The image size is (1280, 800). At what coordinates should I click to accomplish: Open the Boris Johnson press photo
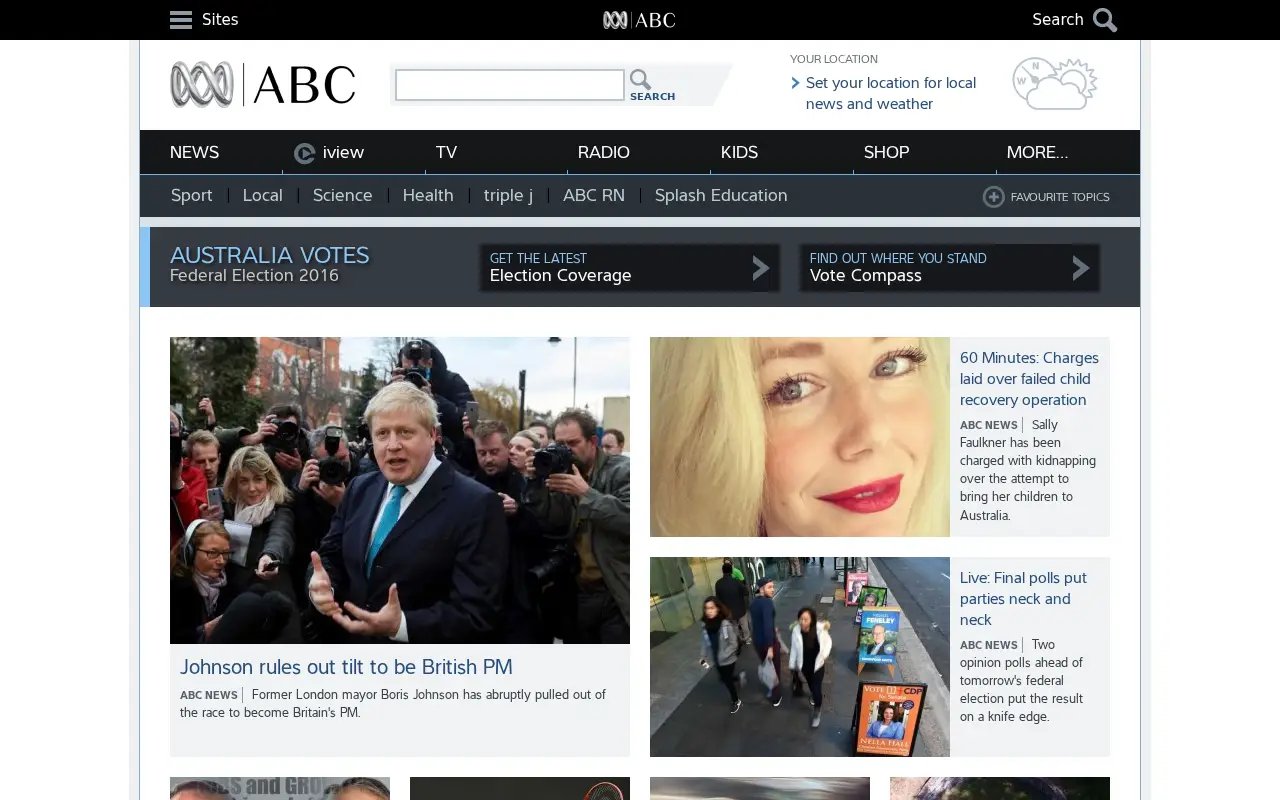(x=400, y=490)
